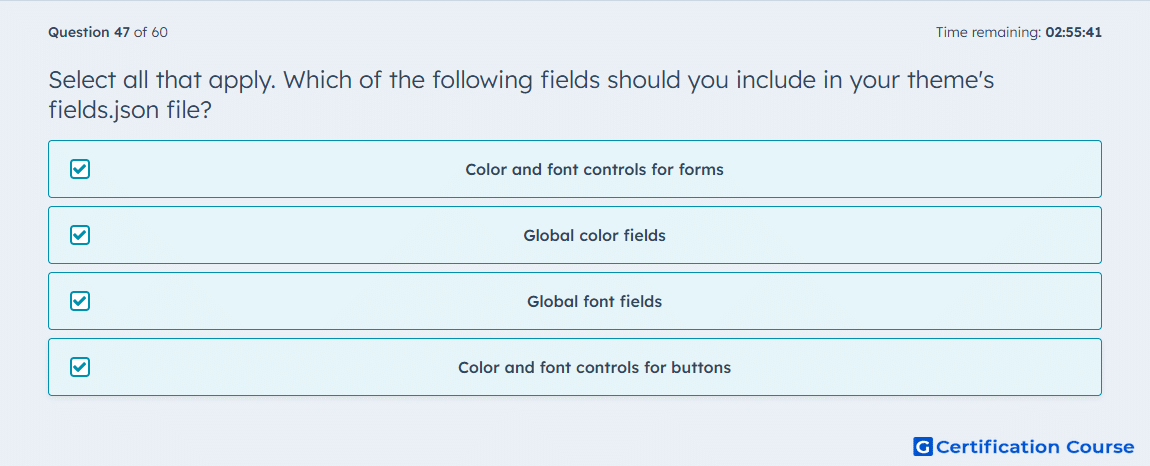Toggle the Global color fields checkbox
Screen dimensions: 1150x466
click(80, 236)
